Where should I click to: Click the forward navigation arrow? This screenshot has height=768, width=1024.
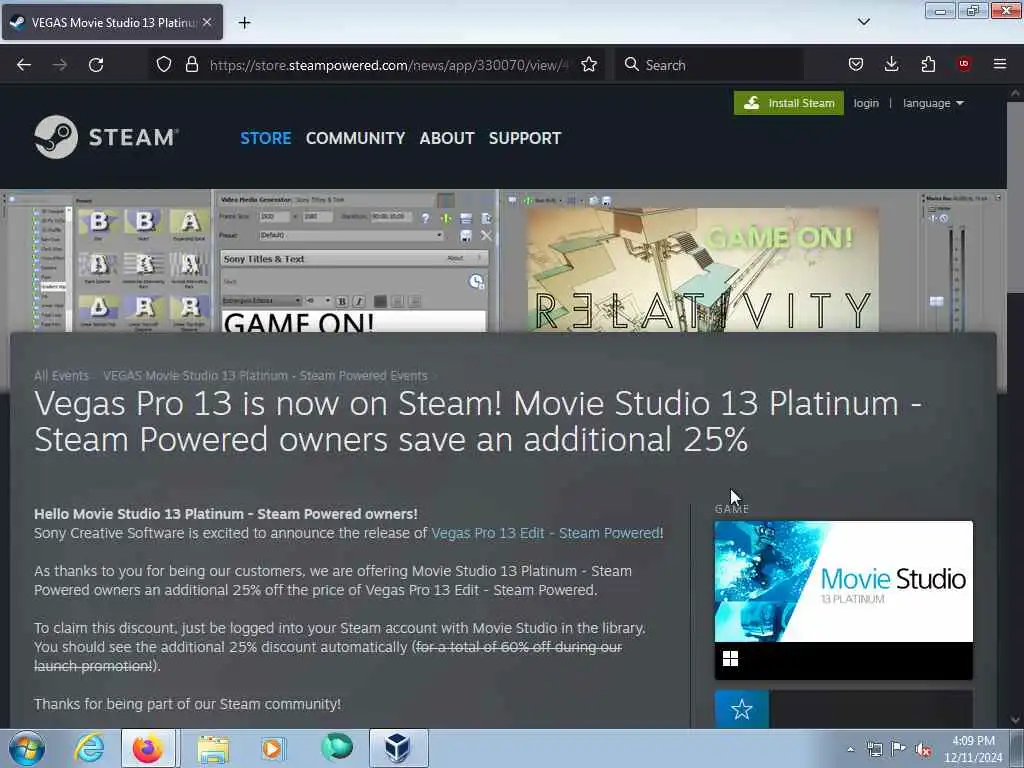click(x=59, y=65)
